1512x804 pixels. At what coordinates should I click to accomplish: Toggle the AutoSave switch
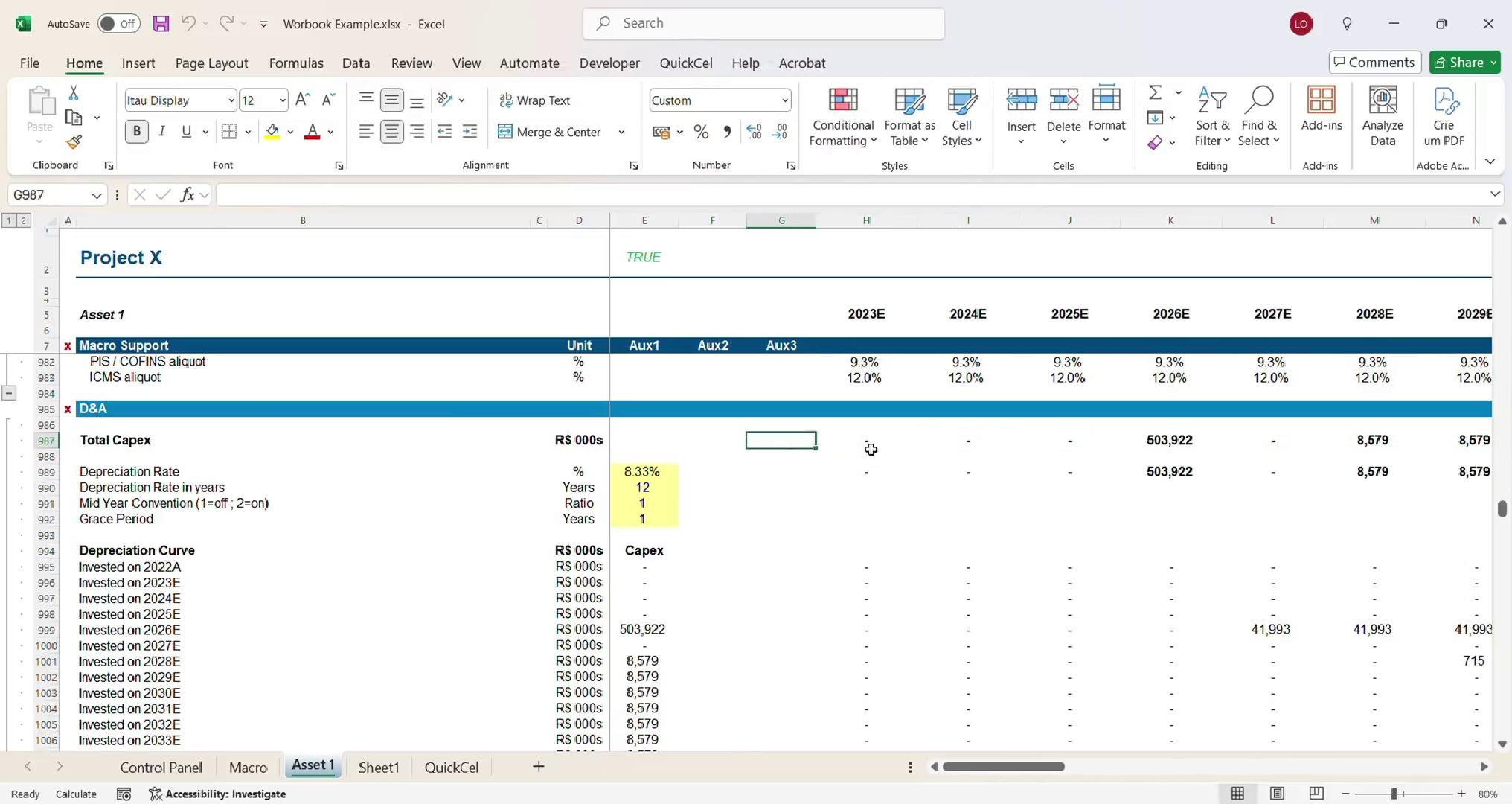click(118, 24)
